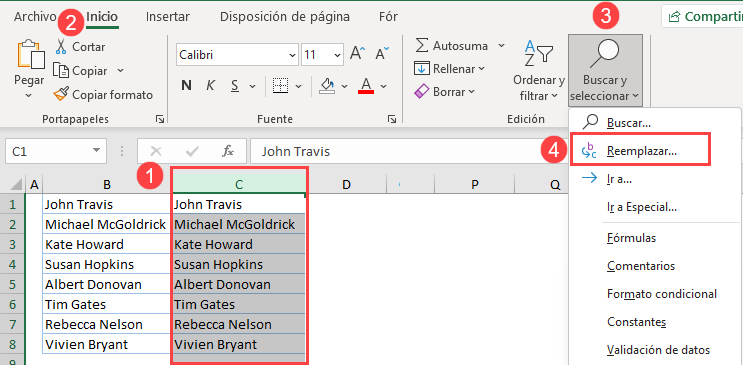The height and width of the screenshot is (365, 743).
Task: Toggle bold N formatting
Action: [x=186, y=86]
